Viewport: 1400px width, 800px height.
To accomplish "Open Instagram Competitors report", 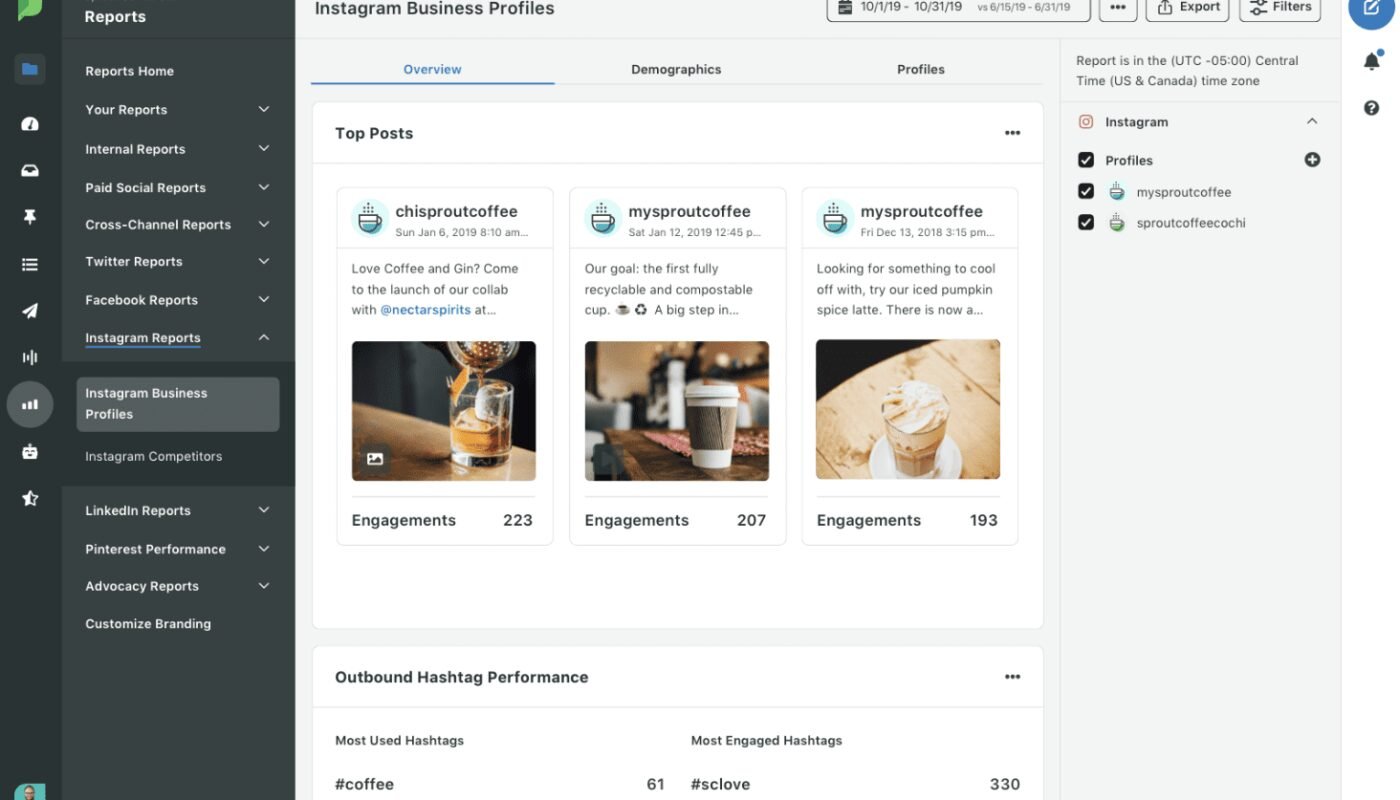I will point(153,456).
